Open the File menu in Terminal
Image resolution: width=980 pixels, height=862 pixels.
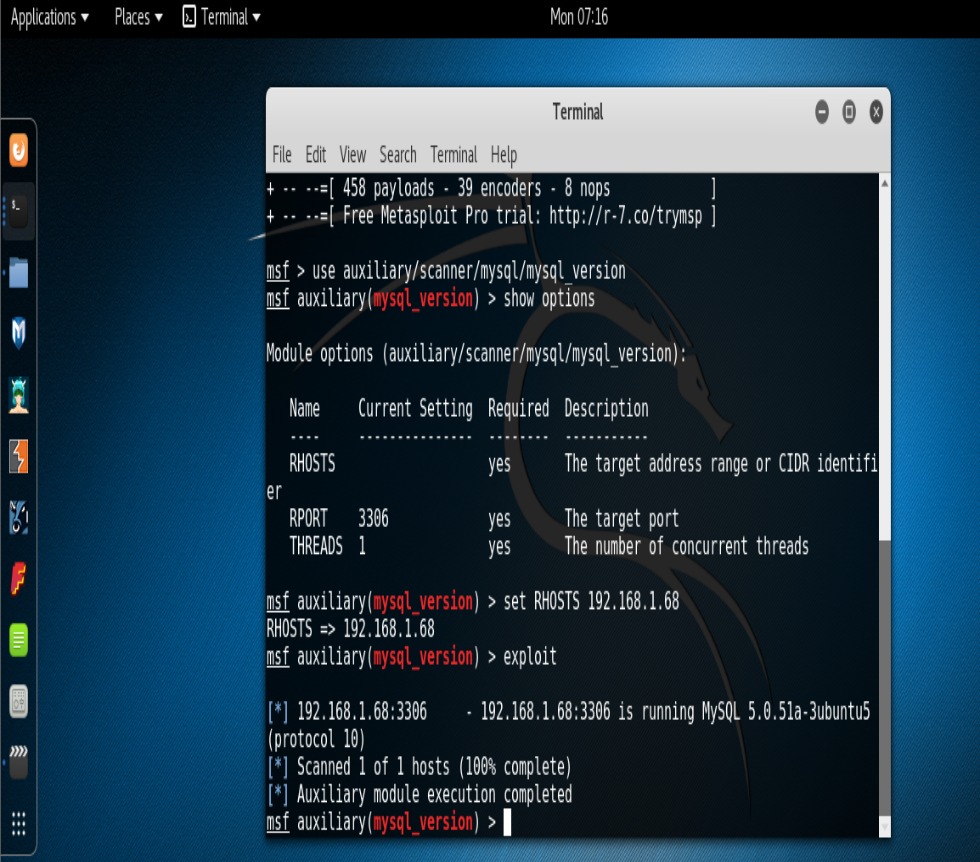(282, 154)
